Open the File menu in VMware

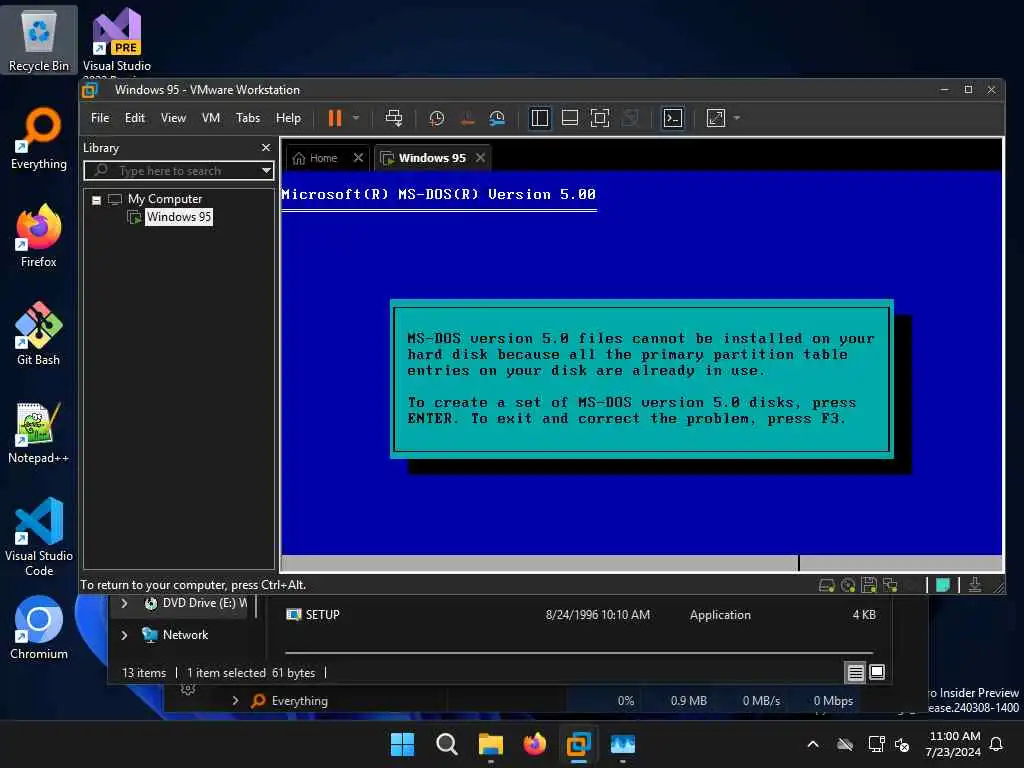point(100,118)
